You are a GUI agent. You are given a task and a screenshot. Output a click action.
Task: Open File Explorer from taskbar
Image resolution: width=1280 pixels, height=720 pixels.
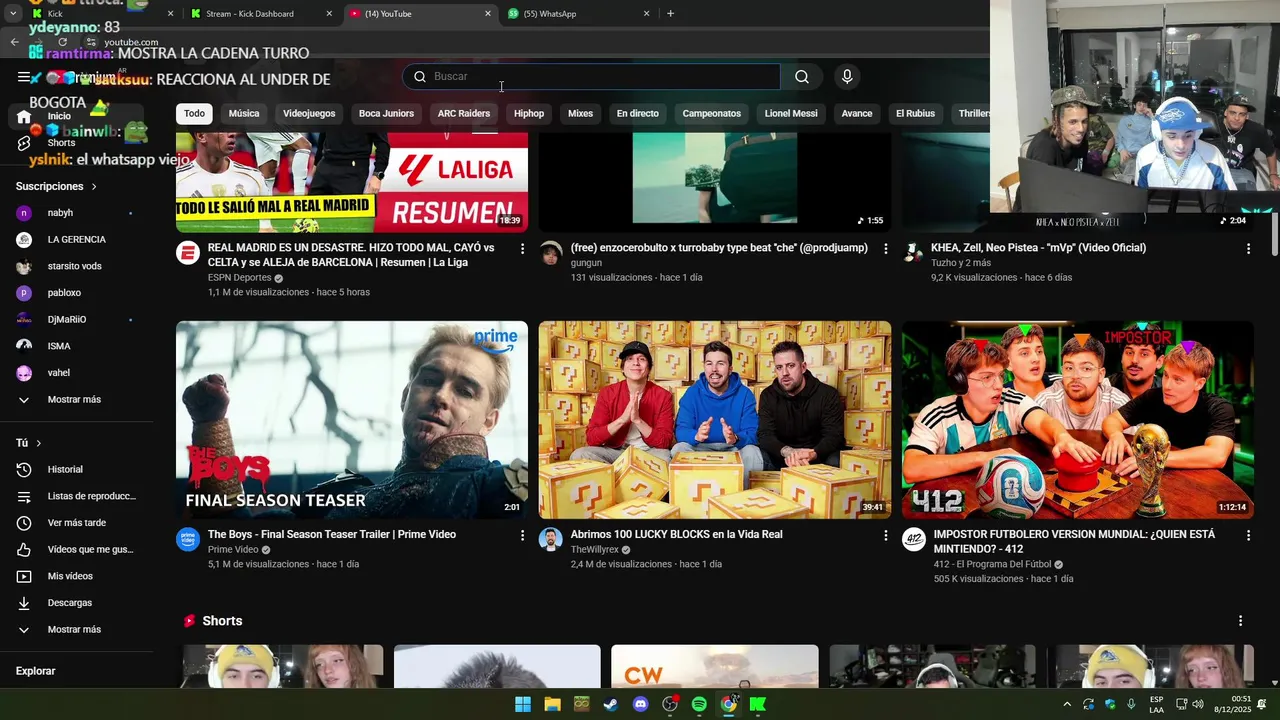tap(552, 704)
